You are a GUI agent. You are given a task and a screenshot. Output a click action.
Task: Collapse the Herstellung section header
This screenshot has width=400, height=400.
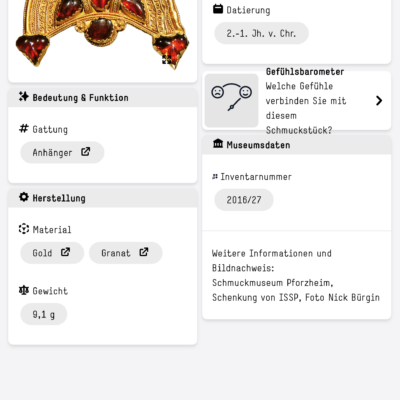pos(103,198)
